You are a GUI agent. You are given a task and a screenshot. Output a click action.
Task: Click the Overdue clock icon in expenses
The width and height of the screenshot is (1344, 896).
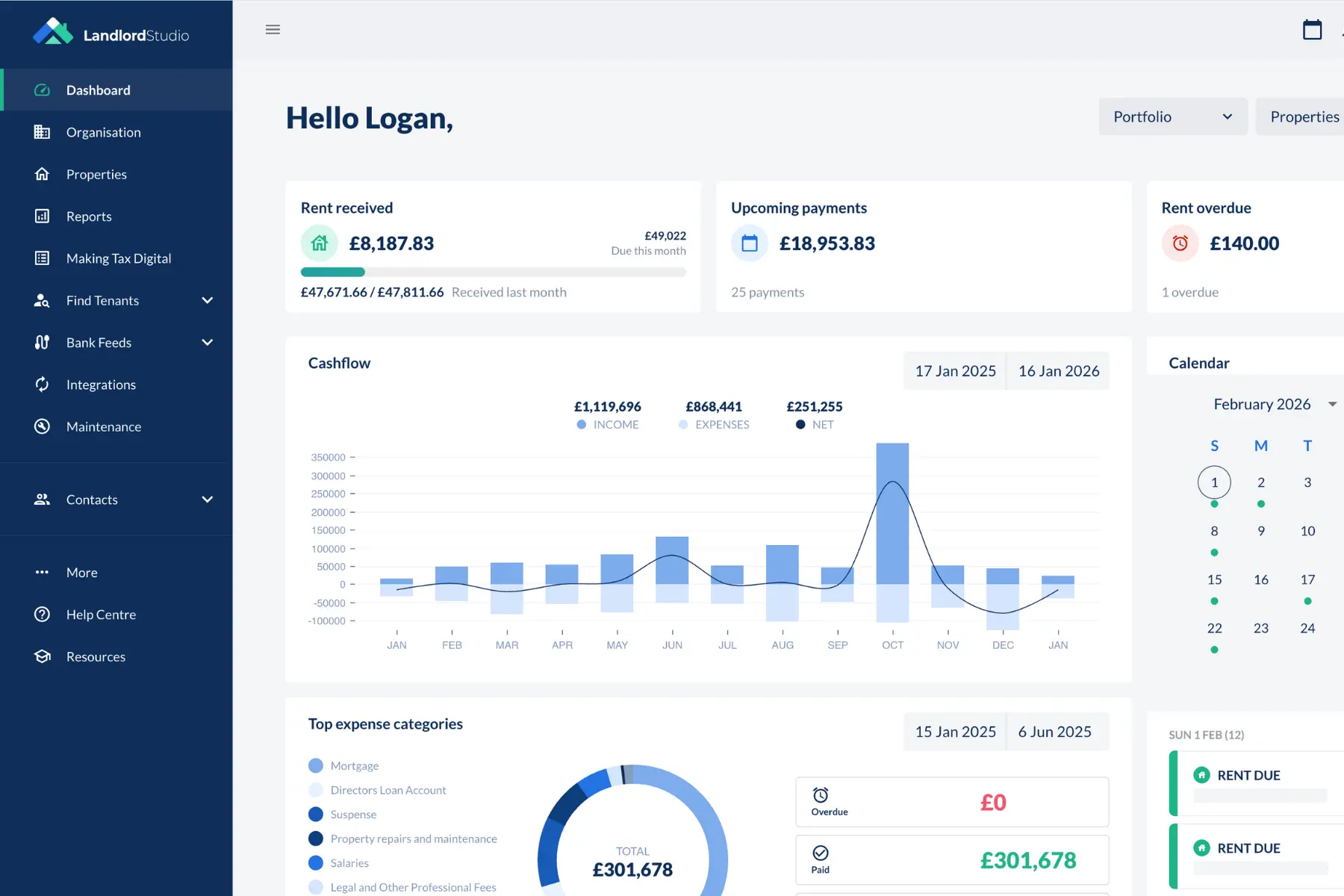(821, 795)
